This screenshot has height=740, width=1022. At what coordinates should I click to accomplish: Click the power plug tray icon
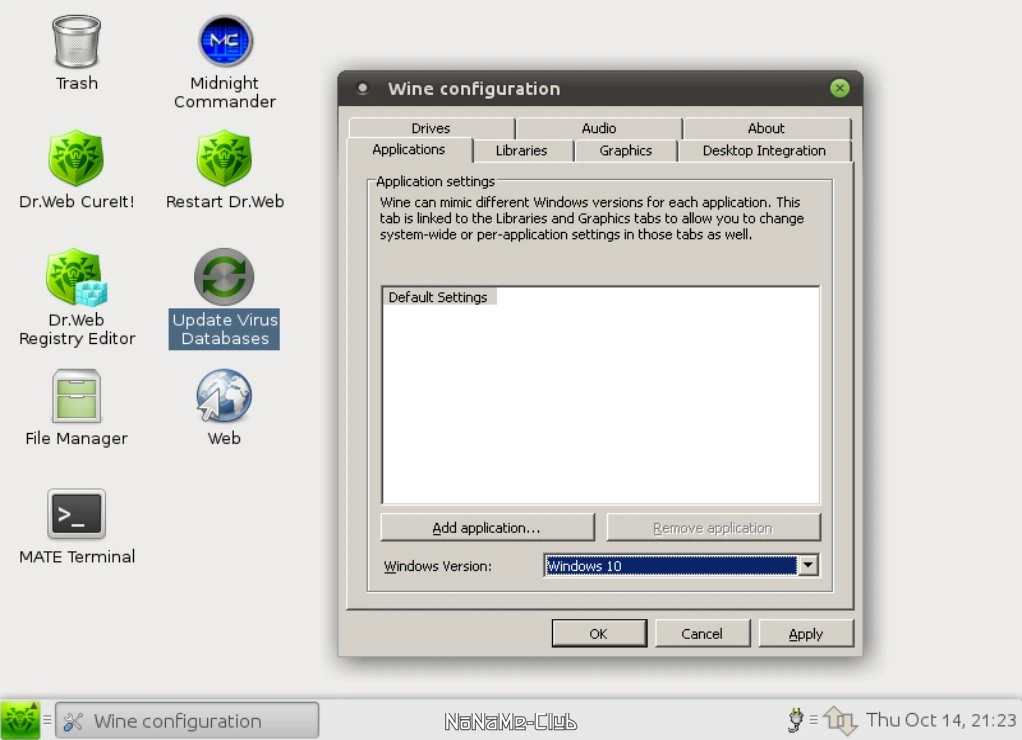pyautogui.click(x=795, y=720)
